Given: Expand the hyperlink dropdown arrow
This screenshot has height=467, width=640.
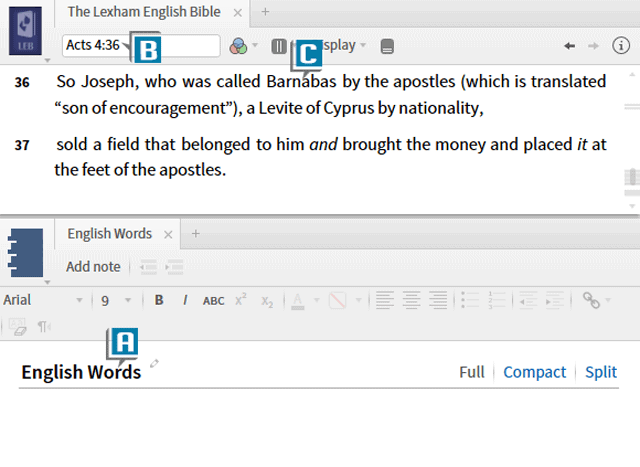Looking at the screenshot, I should (x=608, y=300).
